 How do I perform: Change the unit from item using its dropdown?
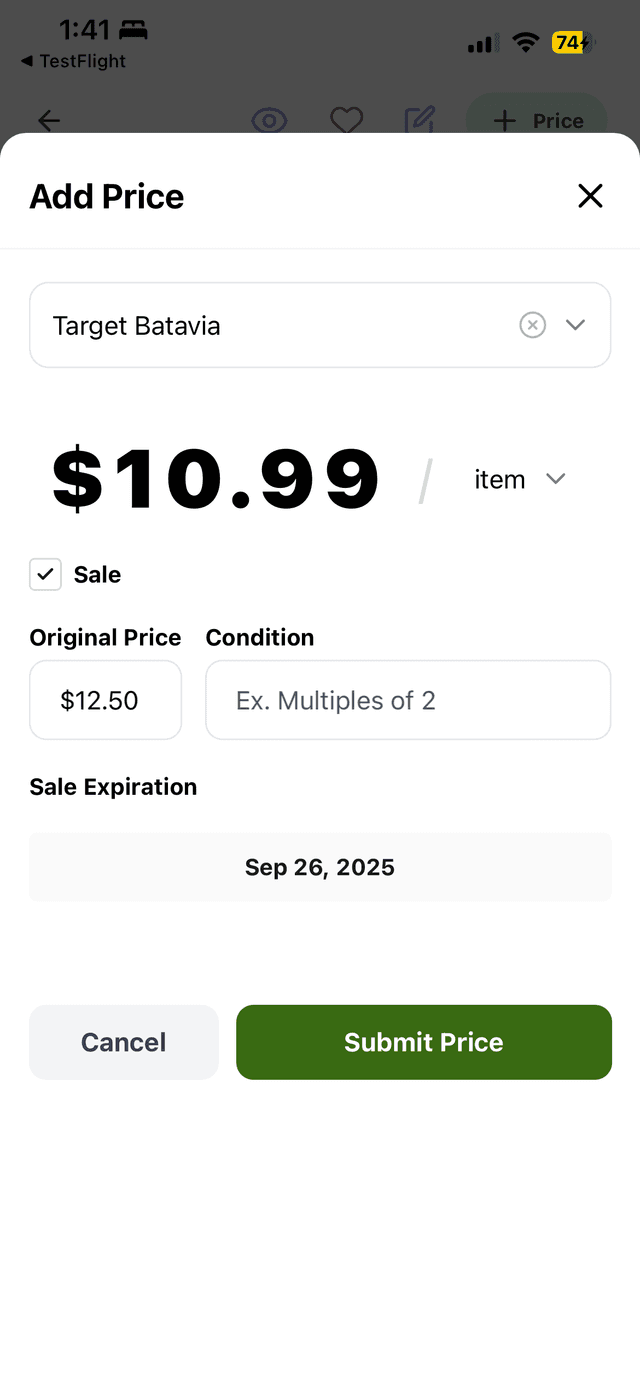pos(556,479)
